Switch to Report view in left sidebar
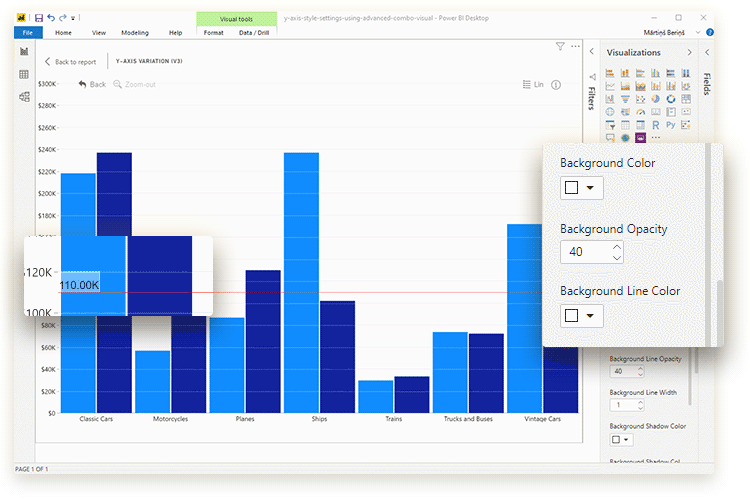This screenshot has width=750, height=500. click(x=24, y=51)
